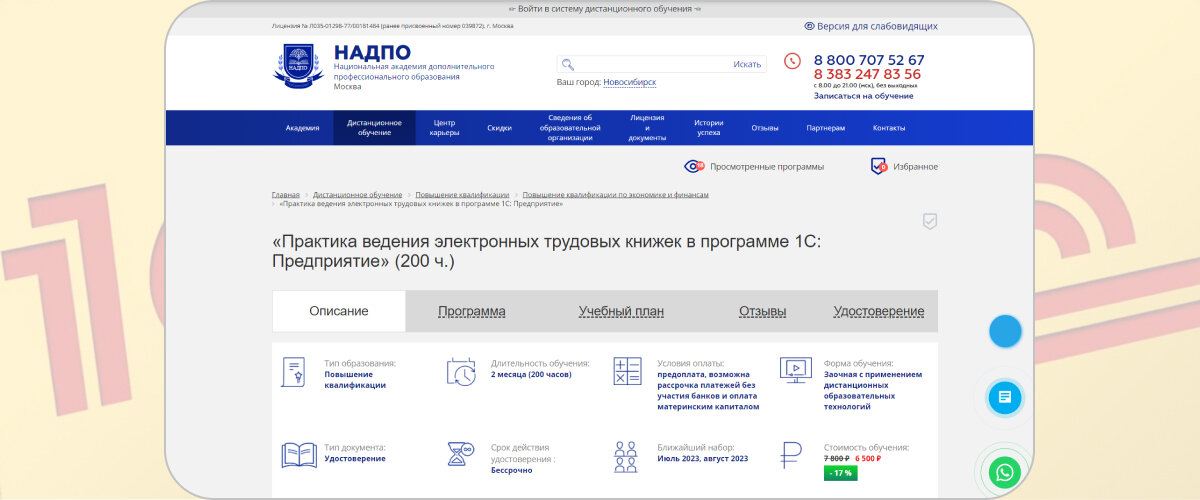Open Повышение квалификации breadcrumb link
The image size is (1200, 500).
[x=462, y=194]
